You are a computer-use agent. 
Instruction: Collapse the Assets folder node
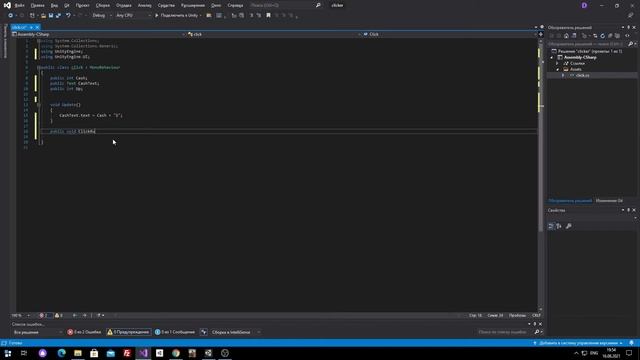point(558,69)
